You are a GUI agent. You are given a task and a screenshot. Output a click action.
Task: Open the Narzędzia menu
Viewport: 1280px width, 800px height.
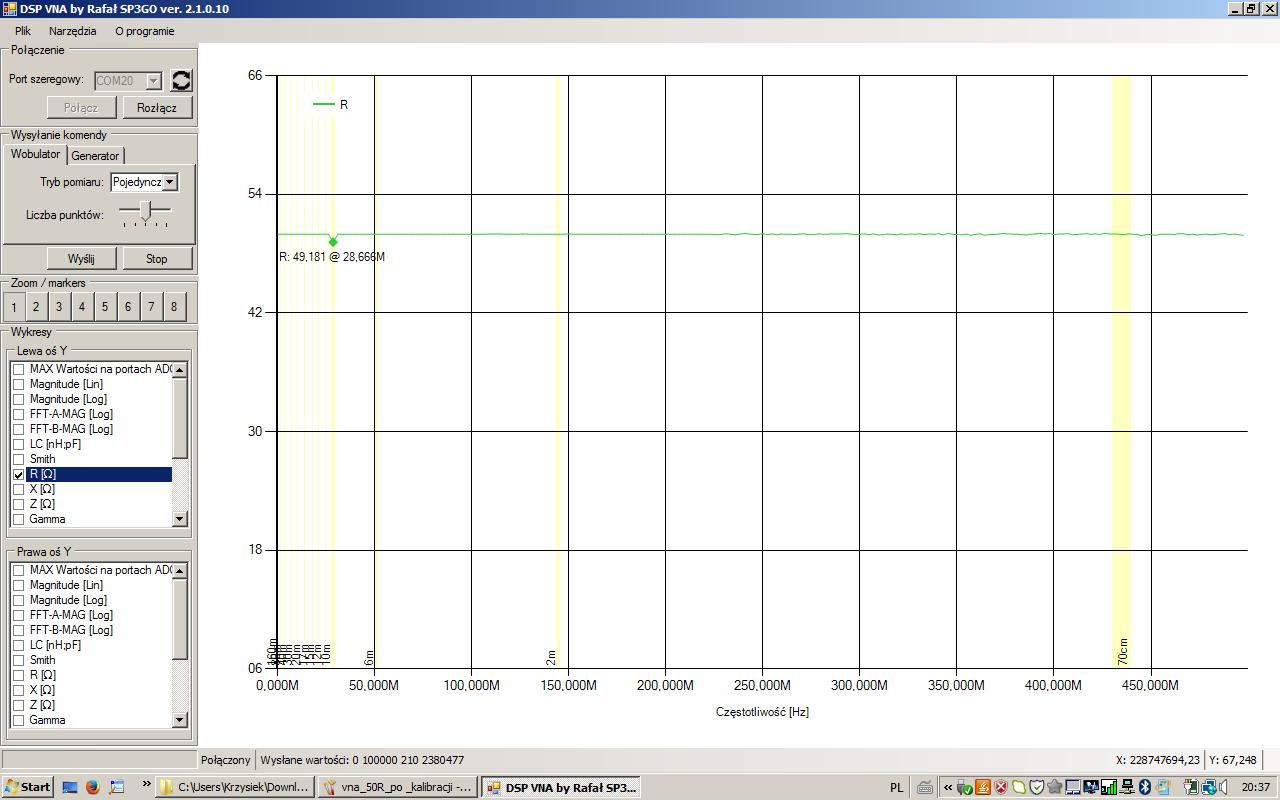72,31
